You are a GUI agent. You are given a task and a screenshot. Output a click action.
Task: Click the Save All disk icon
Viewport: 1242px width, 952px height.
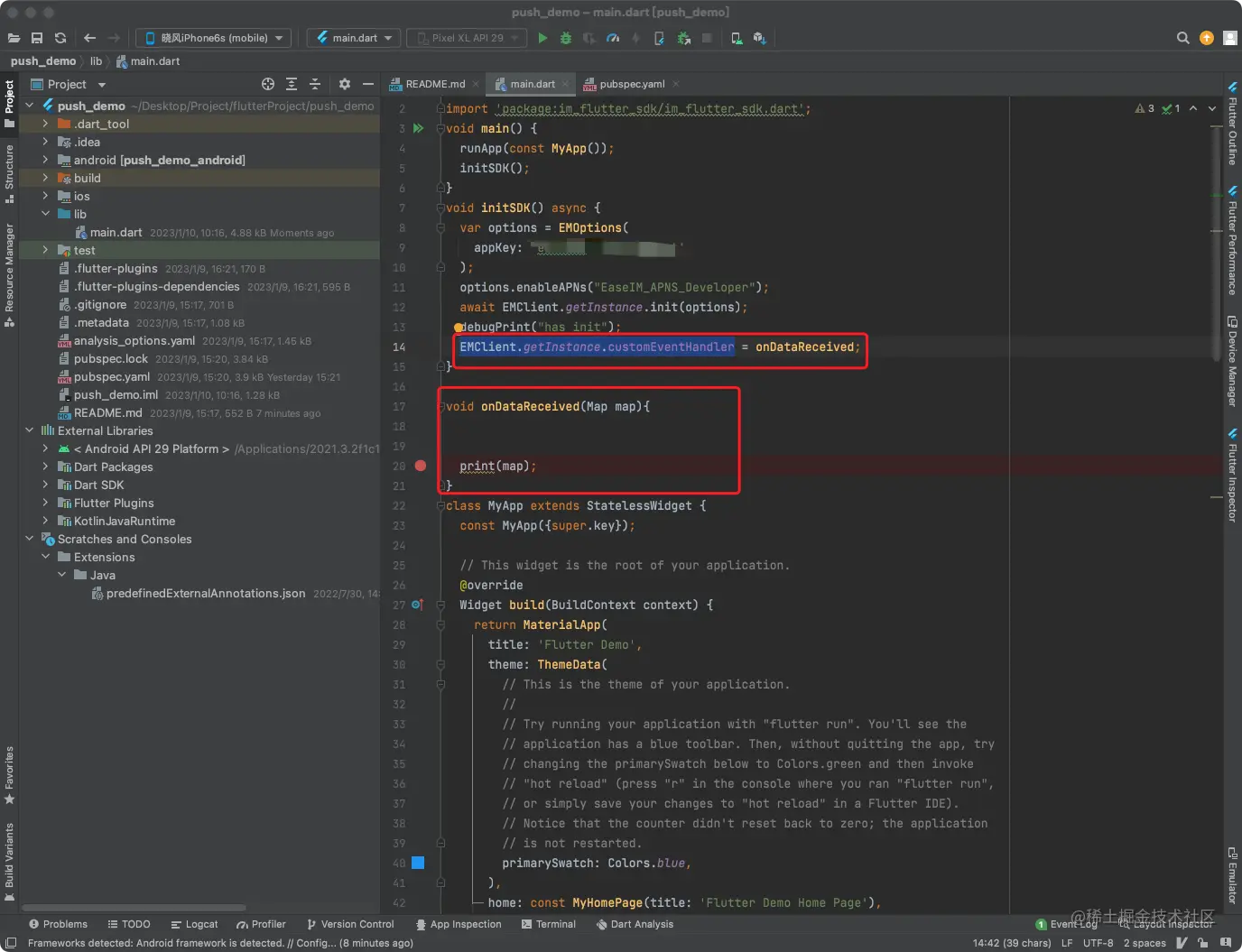pyautogui.click(x=37, y=38)
